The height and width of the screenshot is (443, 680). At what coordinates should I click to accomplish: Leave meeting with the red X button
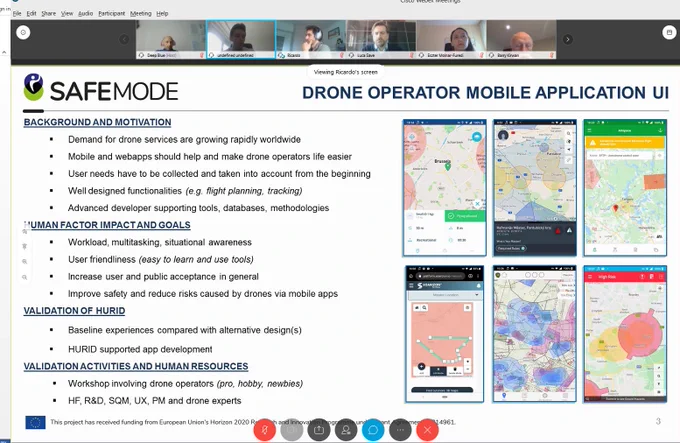(x=427, y=430)
